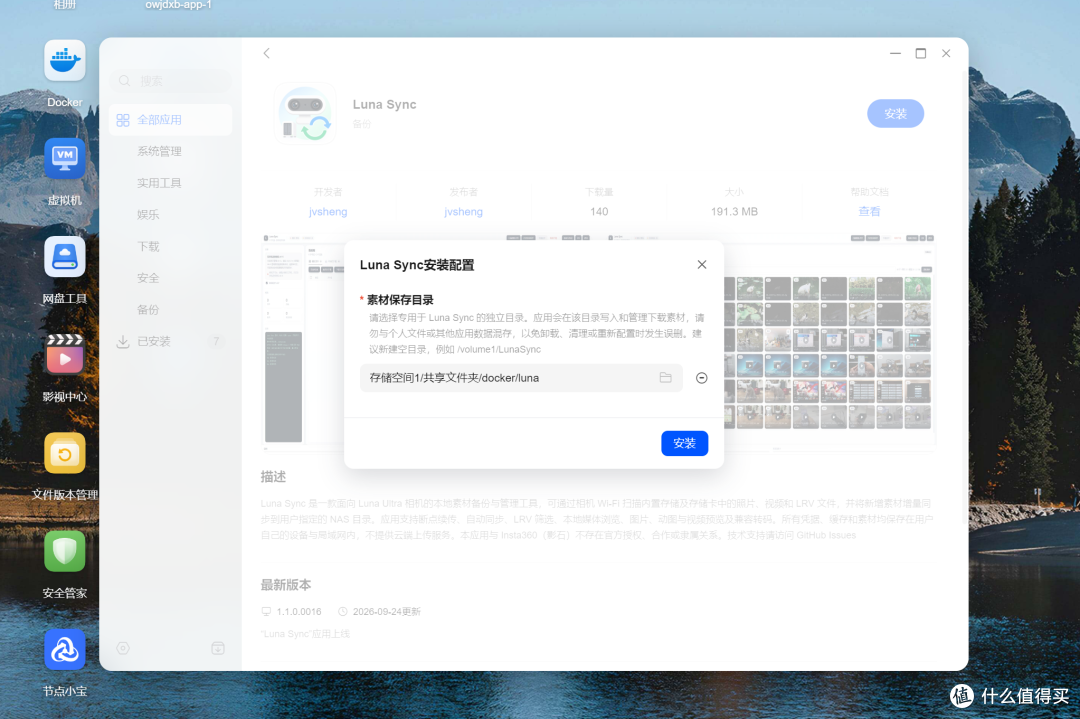Click the 已安装 download icon
The width and height of the screenshot is (1080, 719).
click(123, 342)
